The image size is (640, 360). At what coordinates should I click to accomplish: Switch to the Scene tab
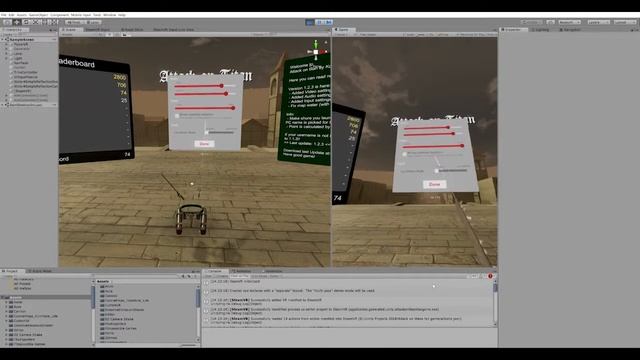pyautogui.click(x=70, y=30)
